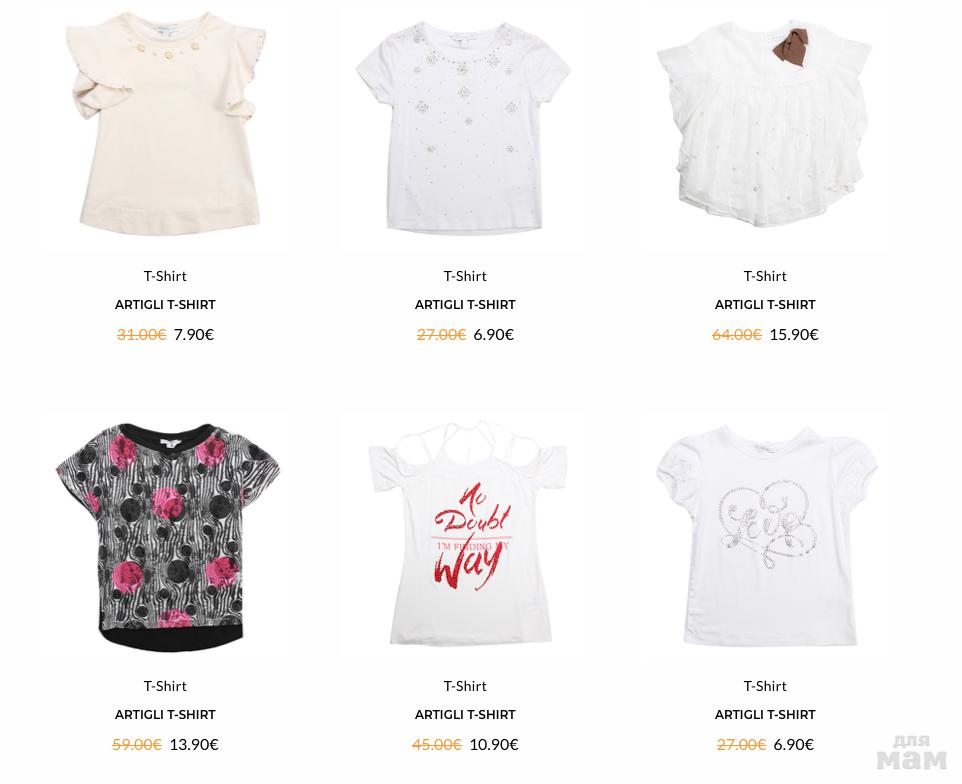The image size is (962, 784).
Task: Click T-Shirt category label above 7.90€ item
Action: tap(165, 276)
